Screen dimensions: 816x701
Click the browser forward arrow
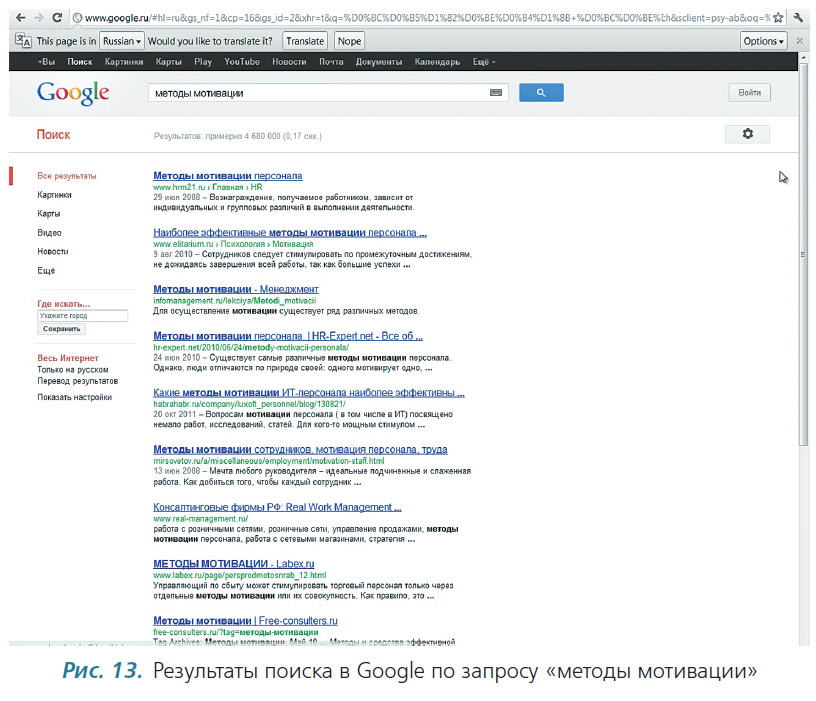coord(39,18)
